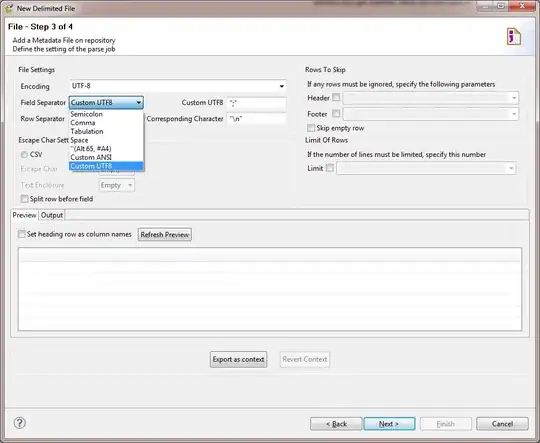Select the CSV radio button
Screen dimensions: 540x443
click(24, 155)
